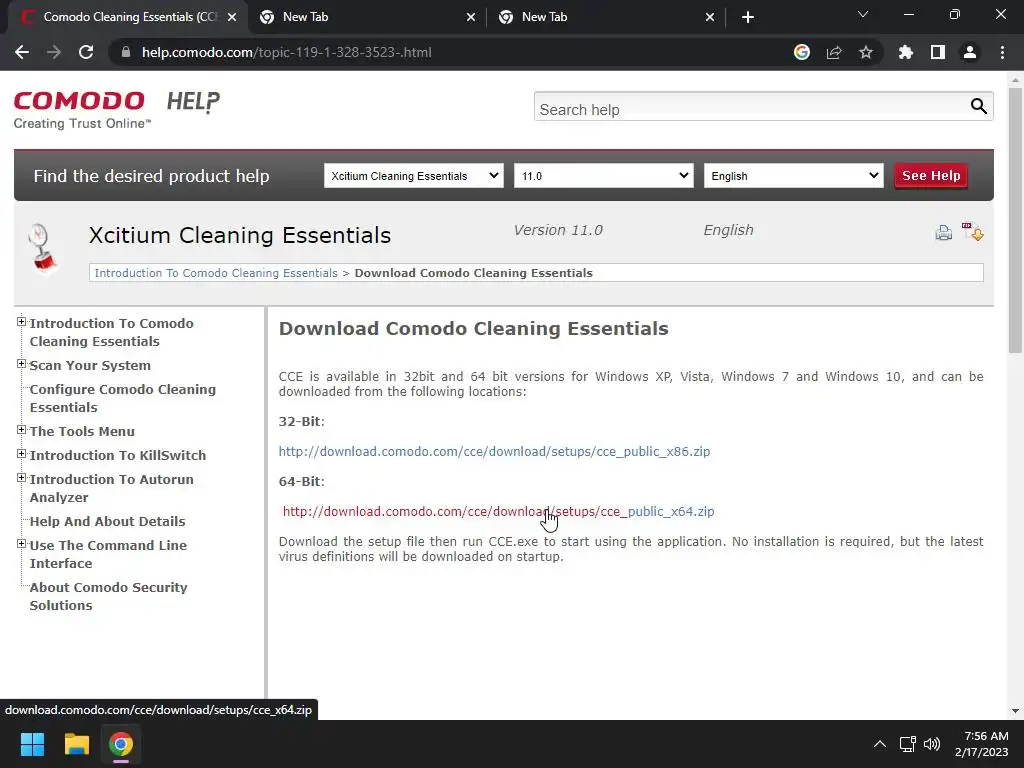The image size is (1024, 768).
Task: Go back using the browser back arrow
Action: (x=22, y=52)
